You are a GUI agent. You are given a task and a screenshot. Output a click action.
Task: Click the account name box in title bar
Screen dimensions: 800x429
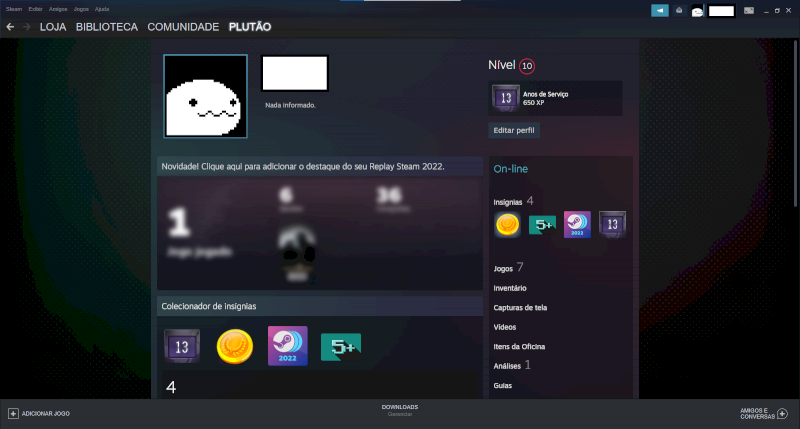[x=721, y=11]
